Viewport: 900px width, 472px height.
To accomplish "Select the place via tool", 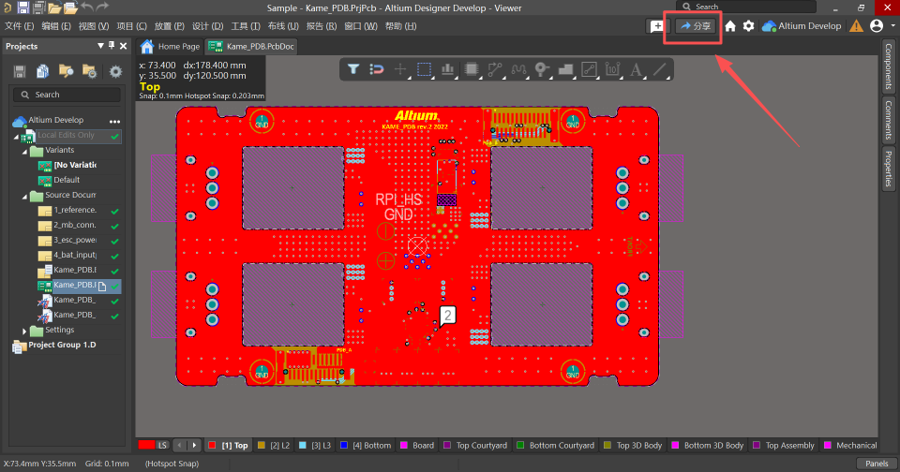I will pos(542,69).
